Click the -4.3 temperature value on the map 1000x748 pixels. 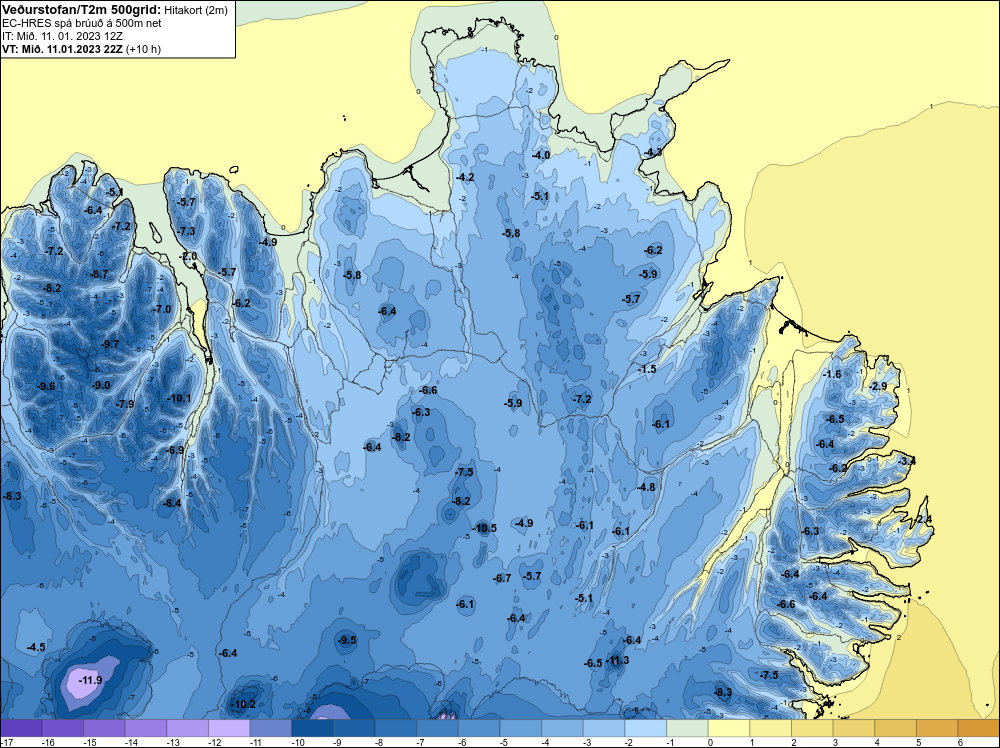[653, 152]
